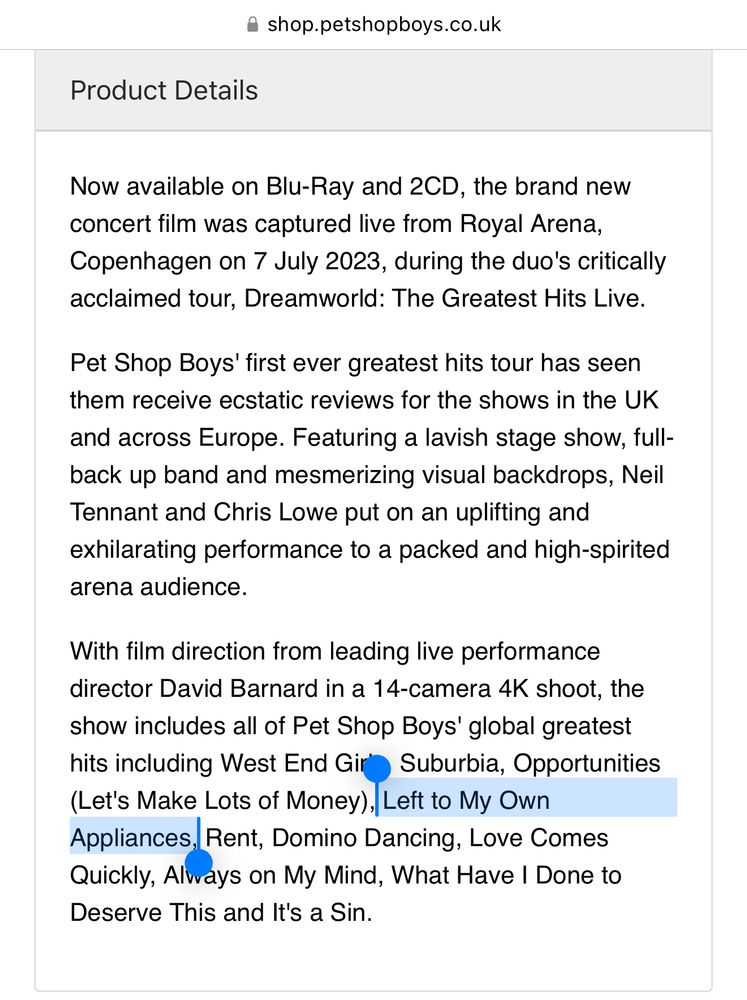Tap the shop.petshopboys.co.uk URL text
This screenshot has height=1000, width=747.
tap(384, 24)
